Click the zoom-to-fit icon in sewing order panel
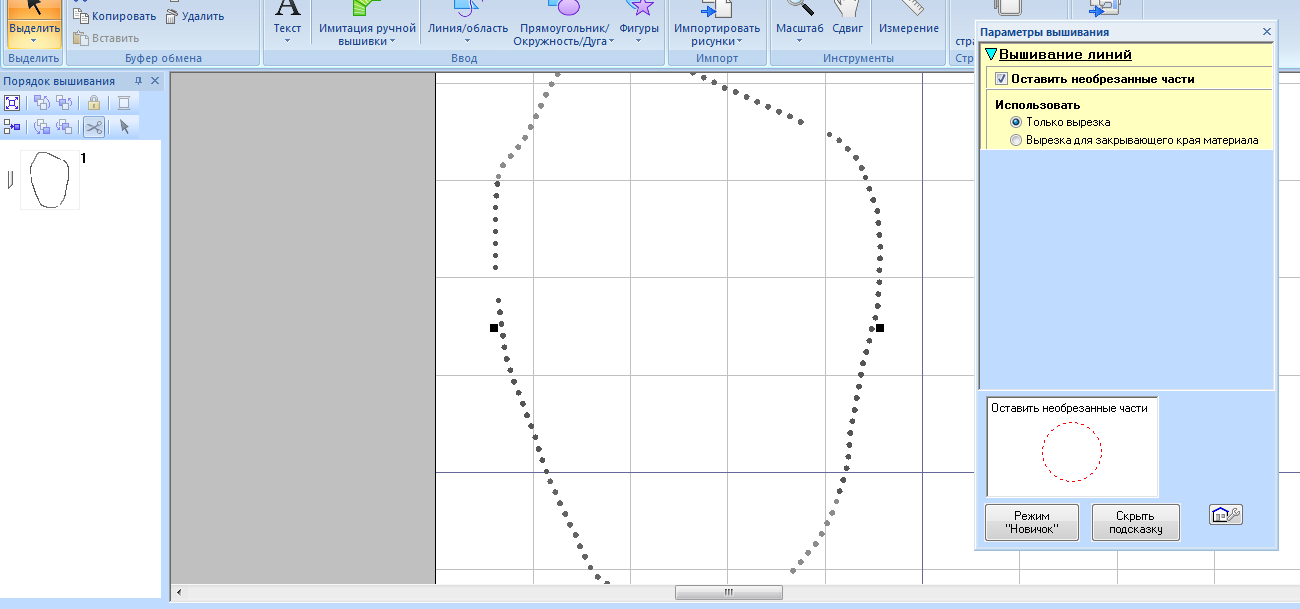1300x609 pixels. [12, 102]
